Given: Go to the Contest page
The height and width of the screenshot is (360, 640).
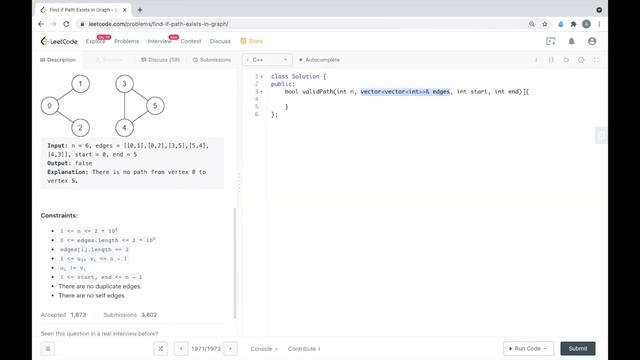Looking at the screenshot, I should [x=191, y=41].
